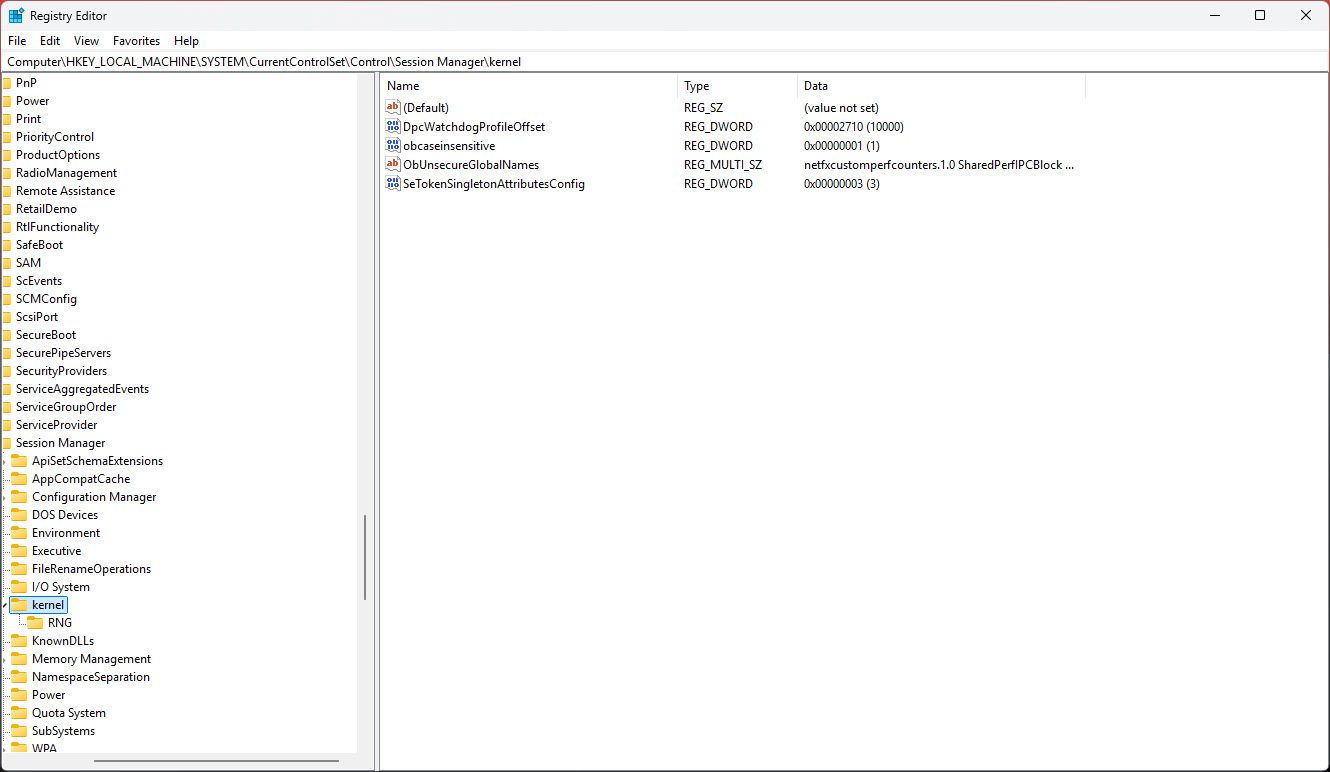Click inside the registry path address bar
This screenshot has height=772, width=1330.
coord(600,61)
